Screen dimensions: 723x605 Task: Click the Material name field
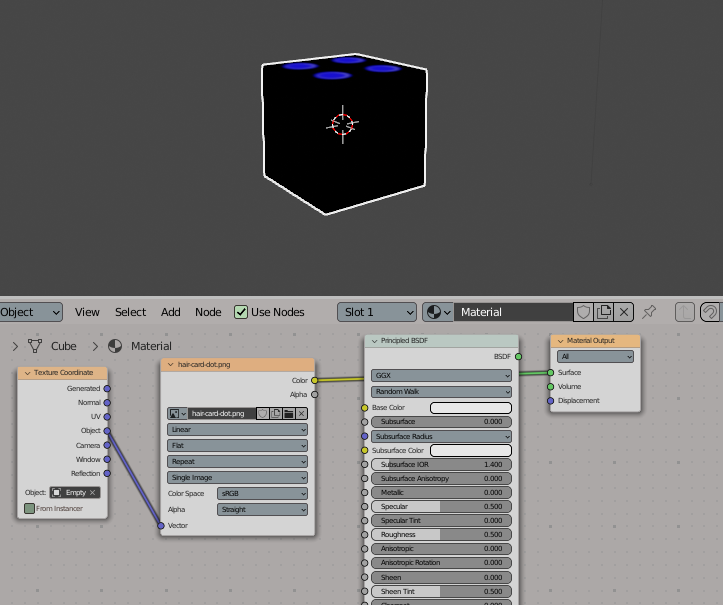click(x=514, y=312)
